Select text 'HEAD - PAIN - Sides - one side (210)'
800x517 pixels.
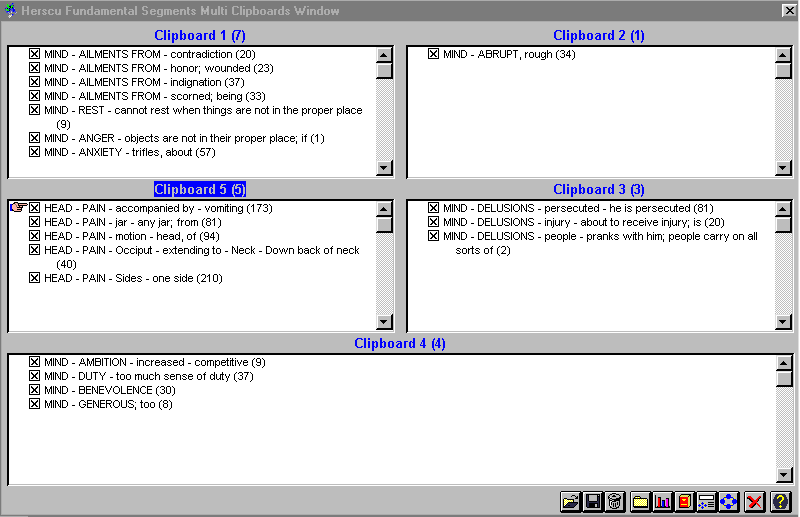point(133,278)
